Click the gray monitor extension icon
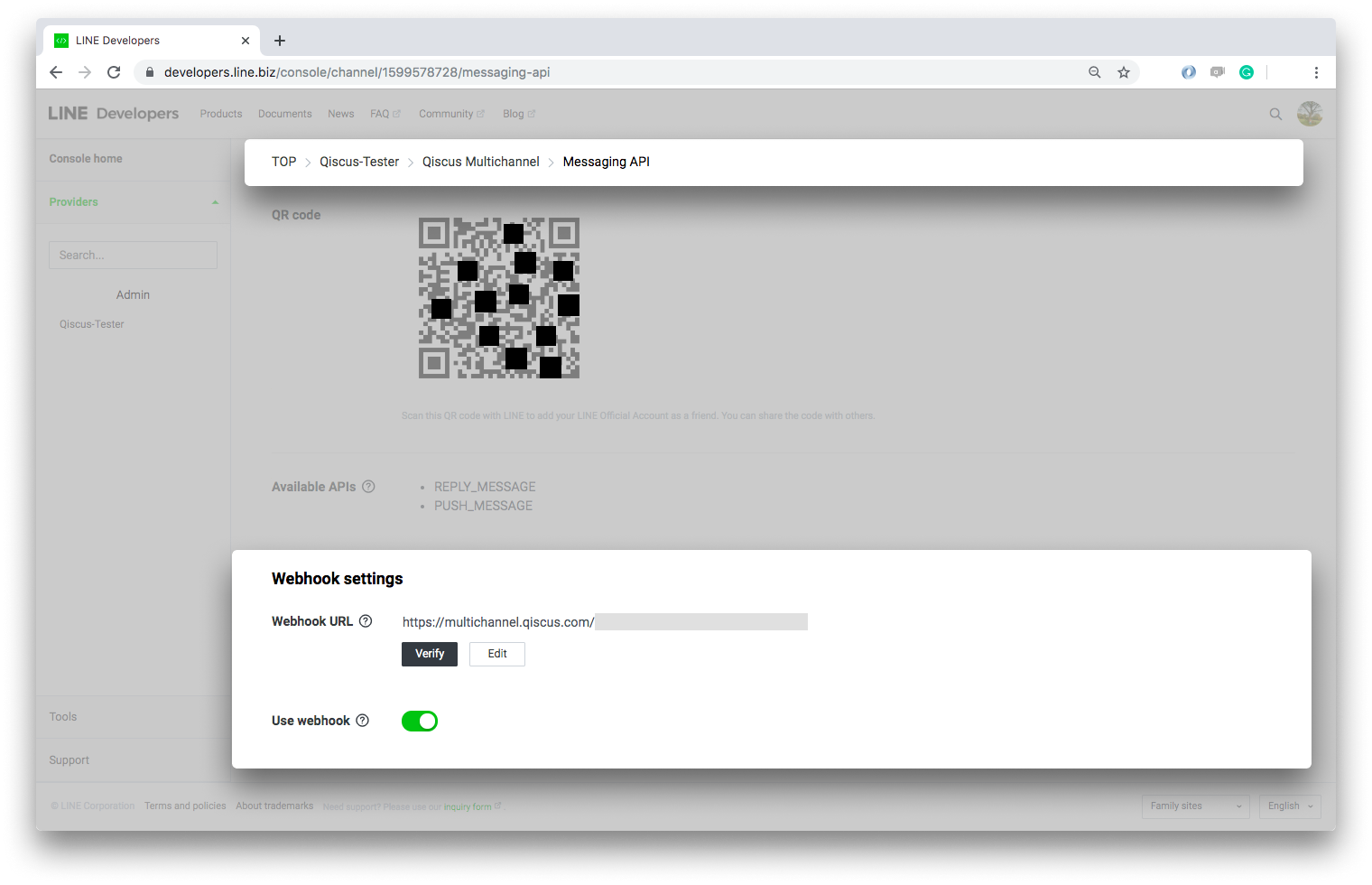Screen dimensions: 1372x885 (x=1218, y=72)
